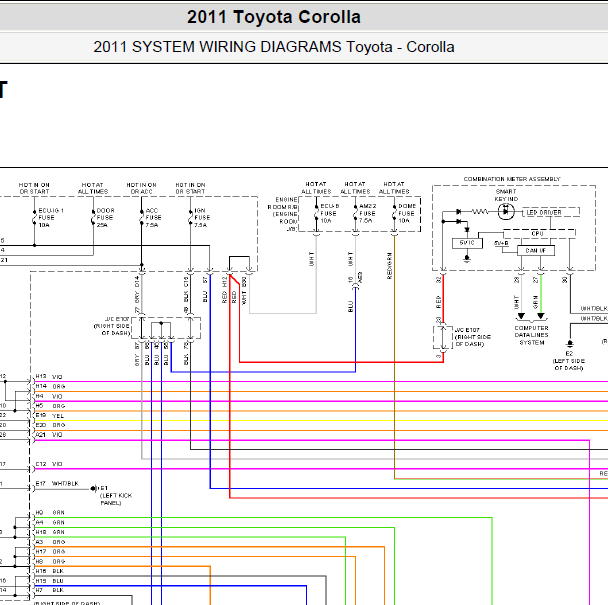Click the H14 ORG connector label

[x=50, y=386]
